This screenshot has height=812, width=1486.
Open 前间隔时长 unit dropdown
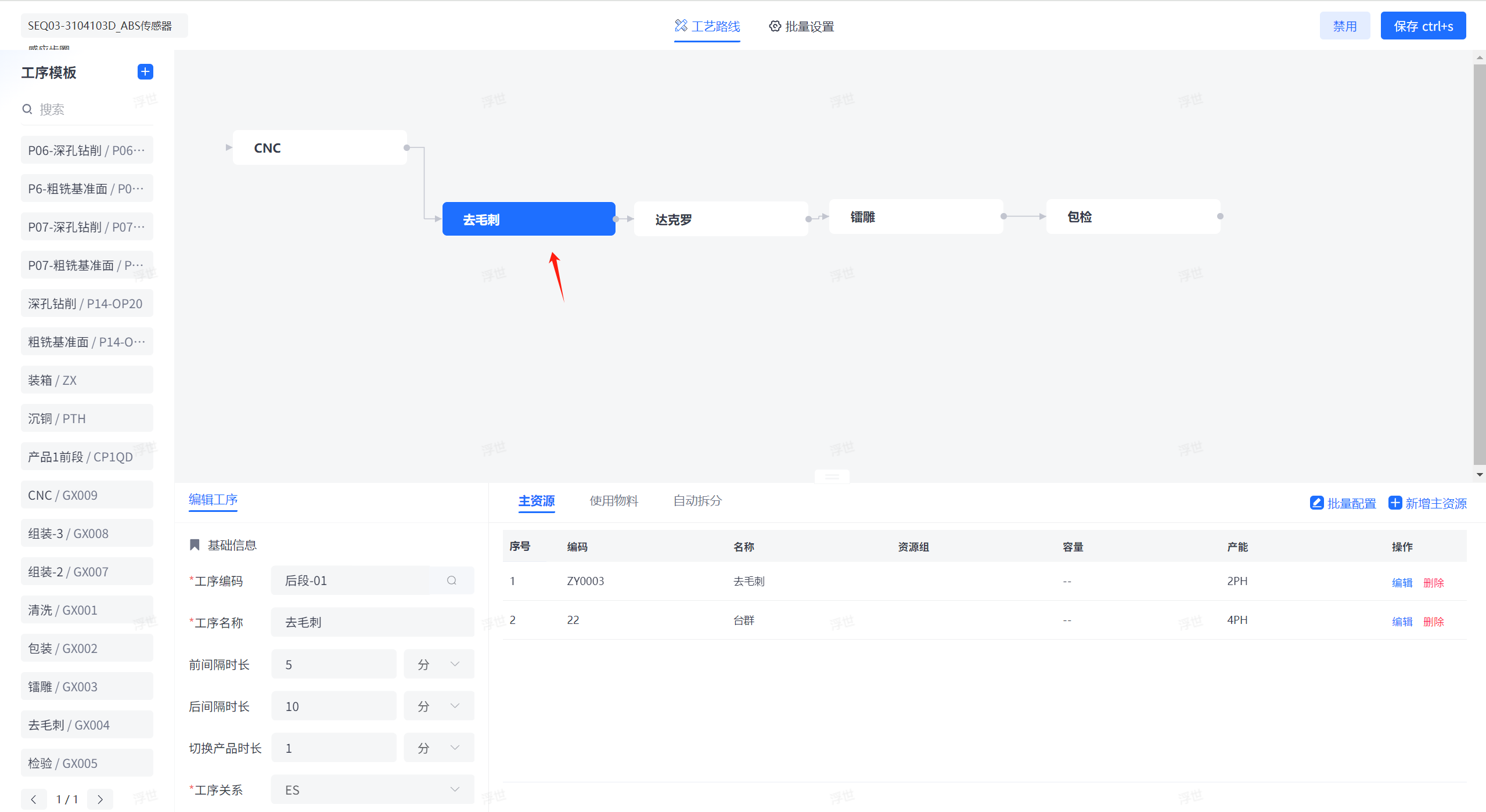pyautogui.click(x=439, y=665)
